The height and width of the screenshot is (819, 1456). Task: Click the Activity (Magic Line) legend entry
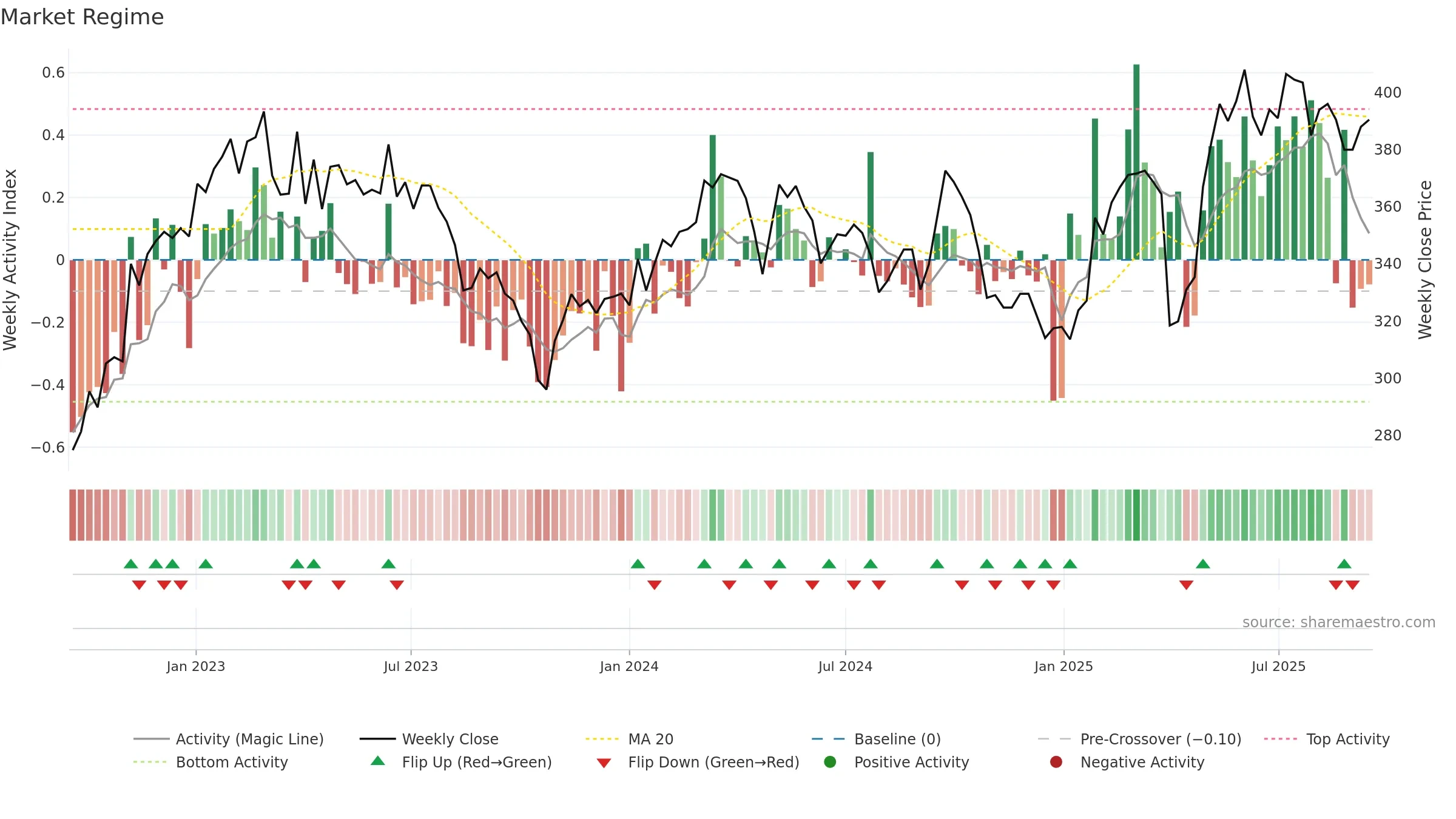(229, 739)
